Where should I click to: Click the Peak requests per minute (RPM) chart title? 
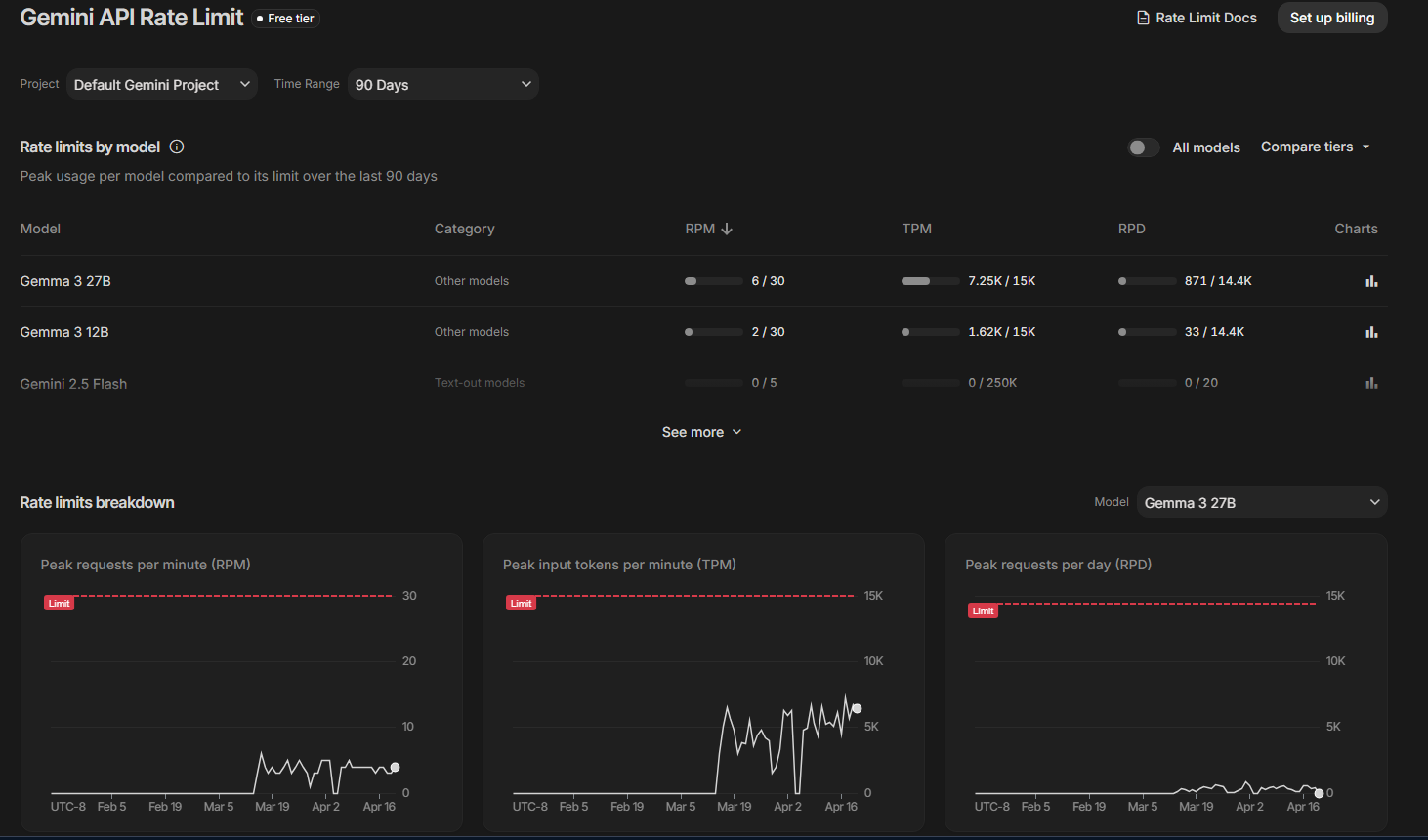(146, 565)
